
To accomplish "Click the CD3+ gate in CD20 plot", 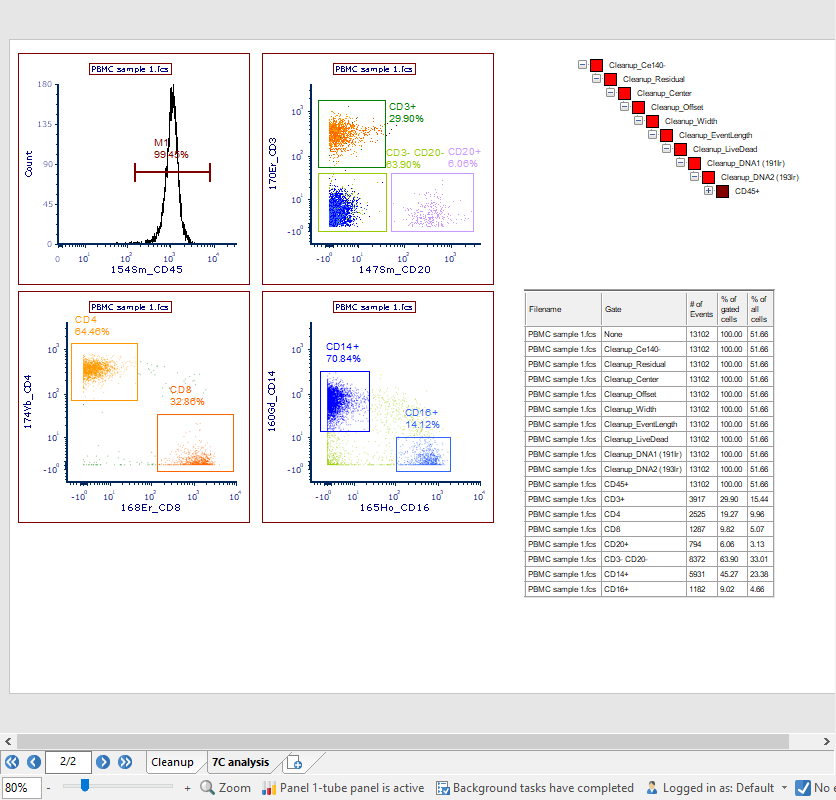I will tap(352, 134).
